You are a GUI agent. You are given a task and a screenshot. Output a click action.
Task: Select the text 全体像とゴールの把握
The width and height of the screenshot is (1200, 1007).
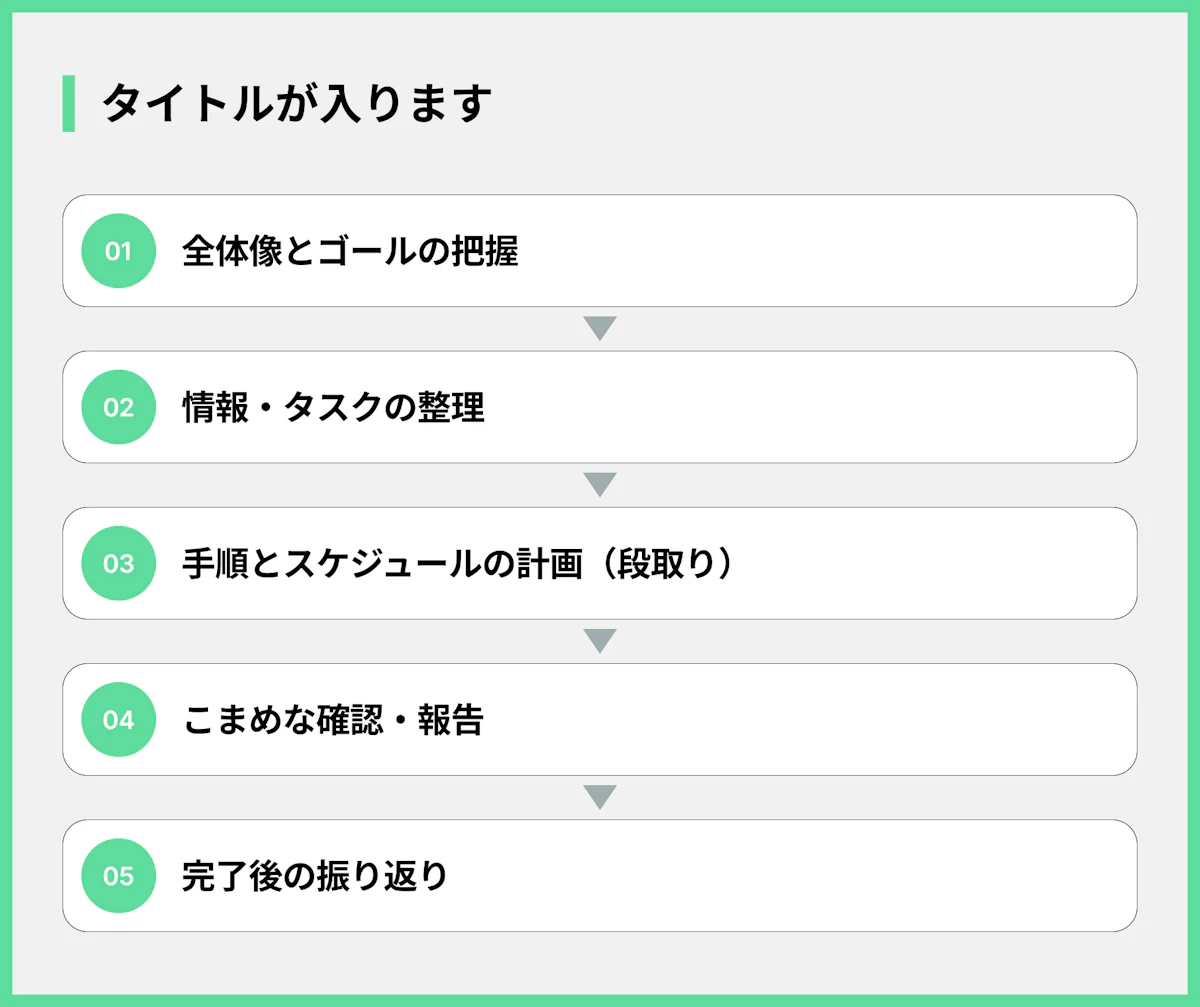click(x=350, y=251)
